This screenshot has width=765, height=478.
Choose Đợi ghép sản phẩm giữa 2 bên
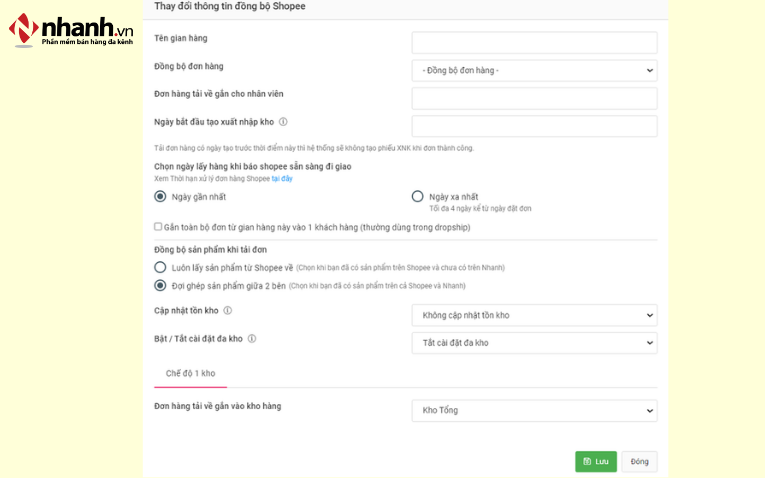[x=160, y=285]
